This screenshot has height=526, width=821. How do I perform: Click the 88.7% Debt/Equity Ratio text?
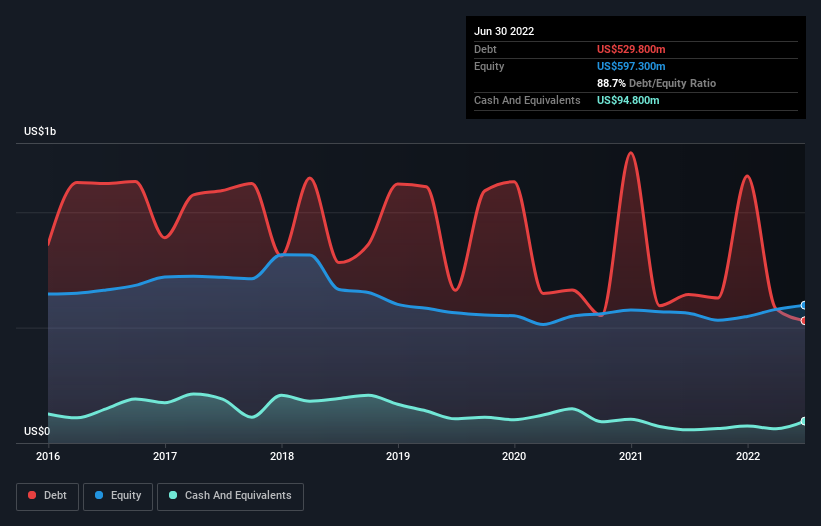(x=656, y=83)
